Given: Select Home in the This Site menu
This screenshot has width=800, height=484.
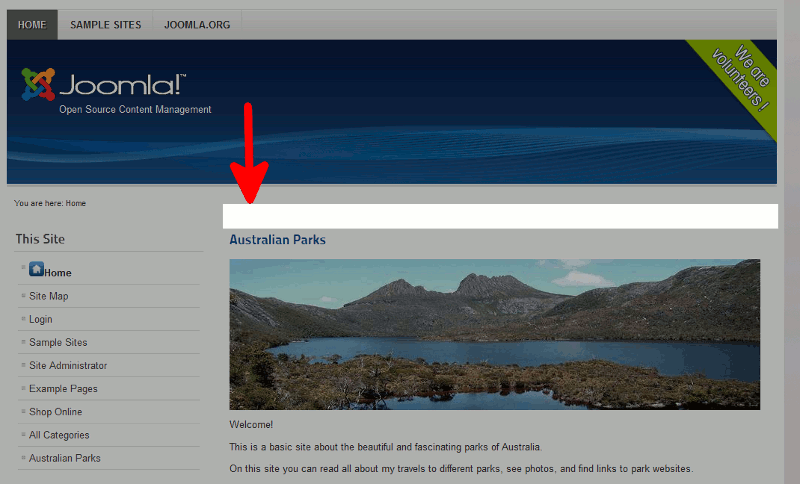Looking at the screenshot, I should (x=58, y=273).
